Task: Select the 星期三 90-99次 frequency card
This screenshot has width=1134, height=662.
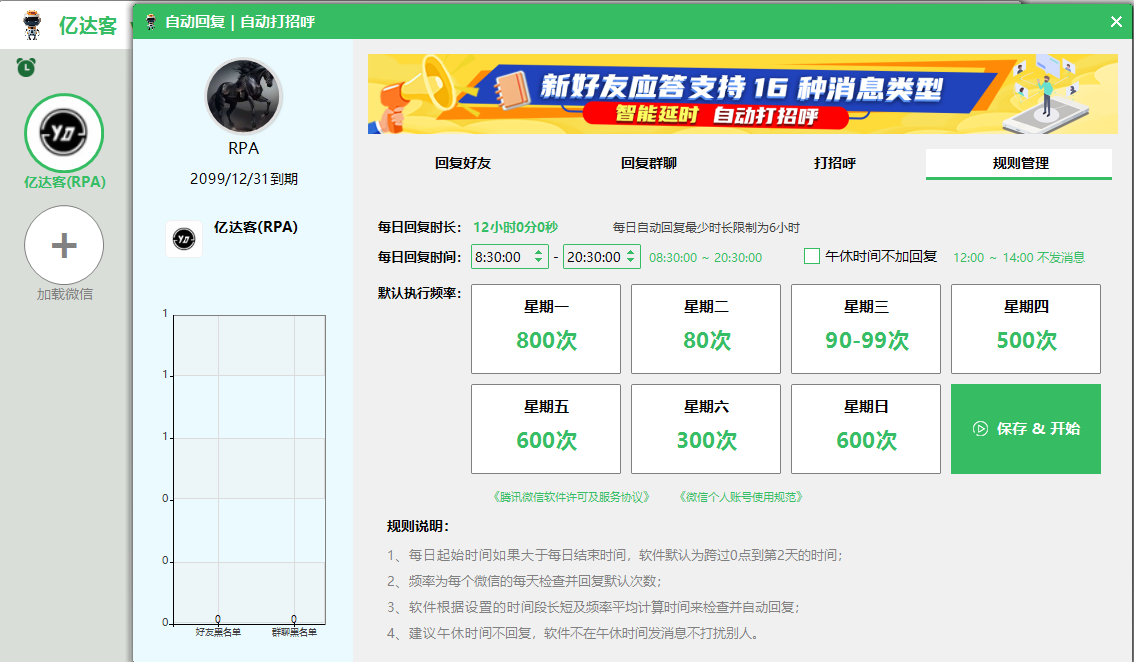Action: (x=866, y=328)
